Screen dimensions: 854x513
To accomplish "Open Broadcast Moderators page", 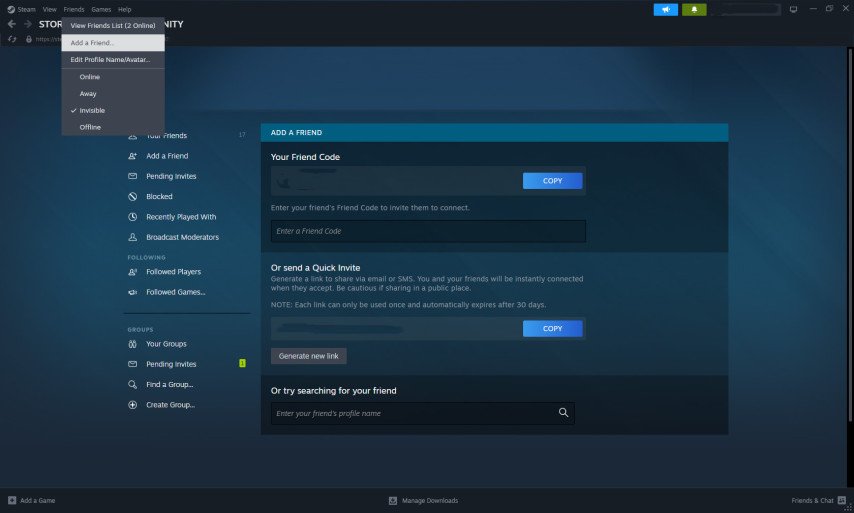I will pyautogui.click(x=182, y=237).
